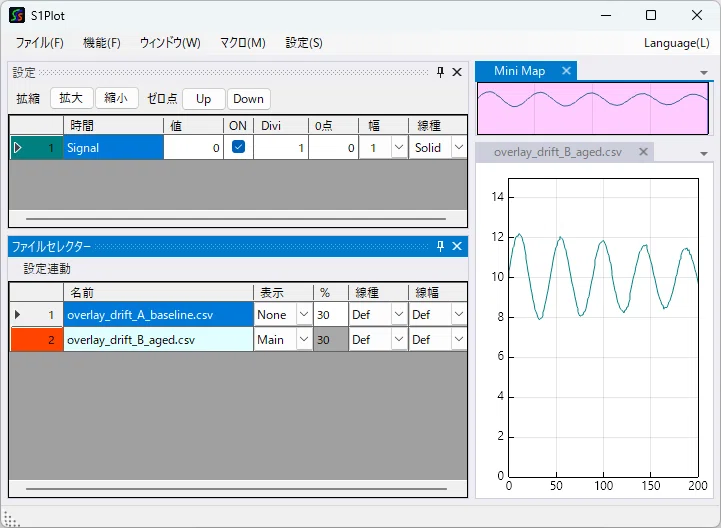Open 線幅 dropdown for overlay_drift_B_aged.csv
721x528 pixels.
click(458, 339)
